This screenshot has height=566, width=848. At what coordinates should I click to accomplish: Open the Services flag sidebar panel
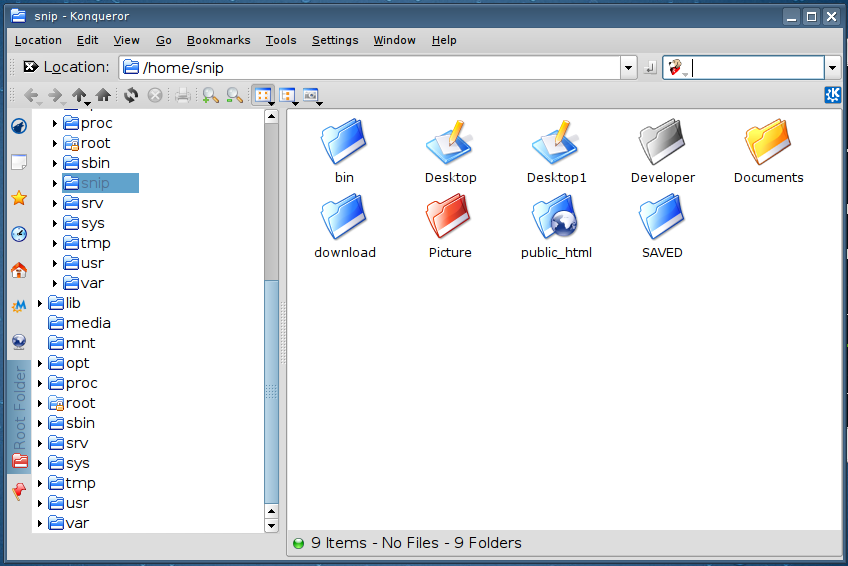(x=19, y=491)
